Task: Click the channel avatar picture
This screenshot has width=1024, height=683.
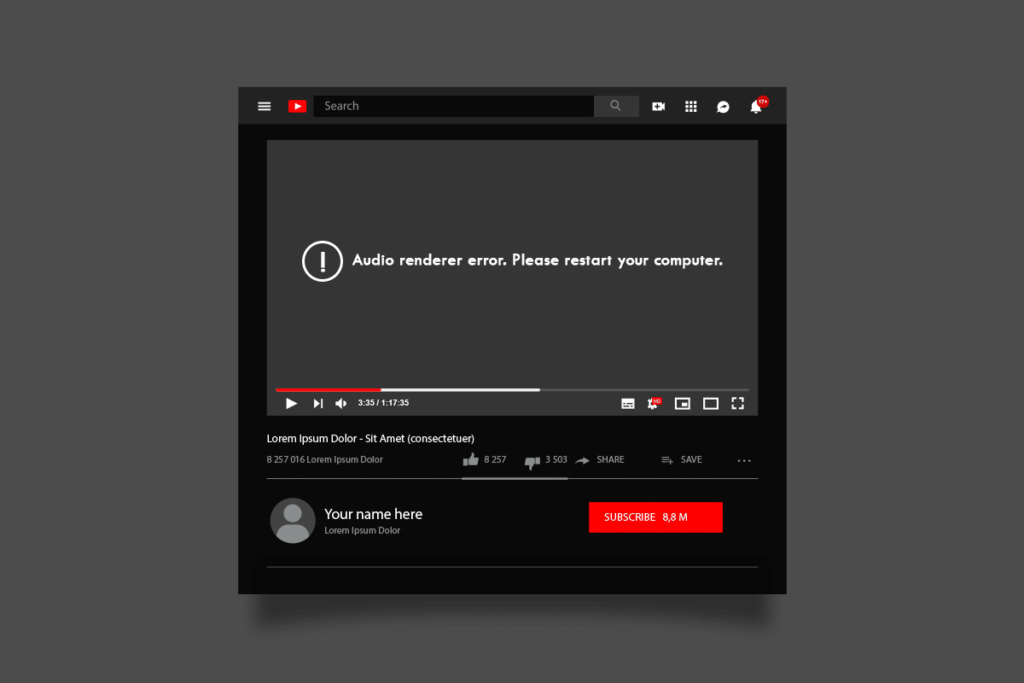Action: tap(293, 520)
